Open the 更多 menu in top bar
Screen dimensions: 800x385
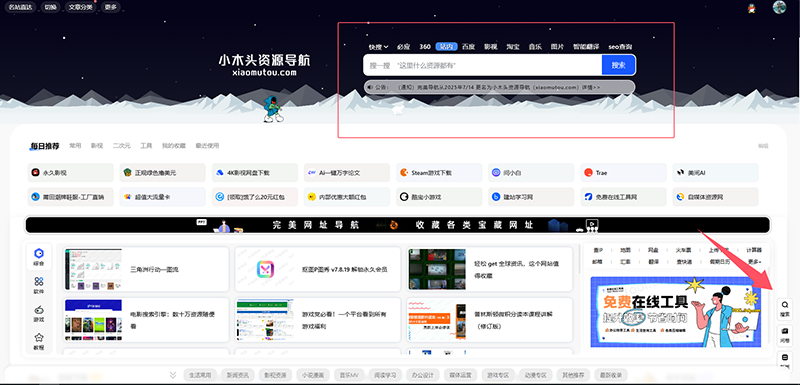110,7
